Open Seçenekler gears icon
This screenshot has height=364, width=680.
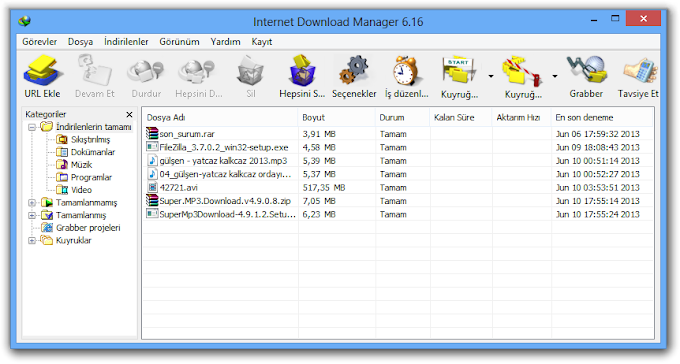(x=354, y=70)
